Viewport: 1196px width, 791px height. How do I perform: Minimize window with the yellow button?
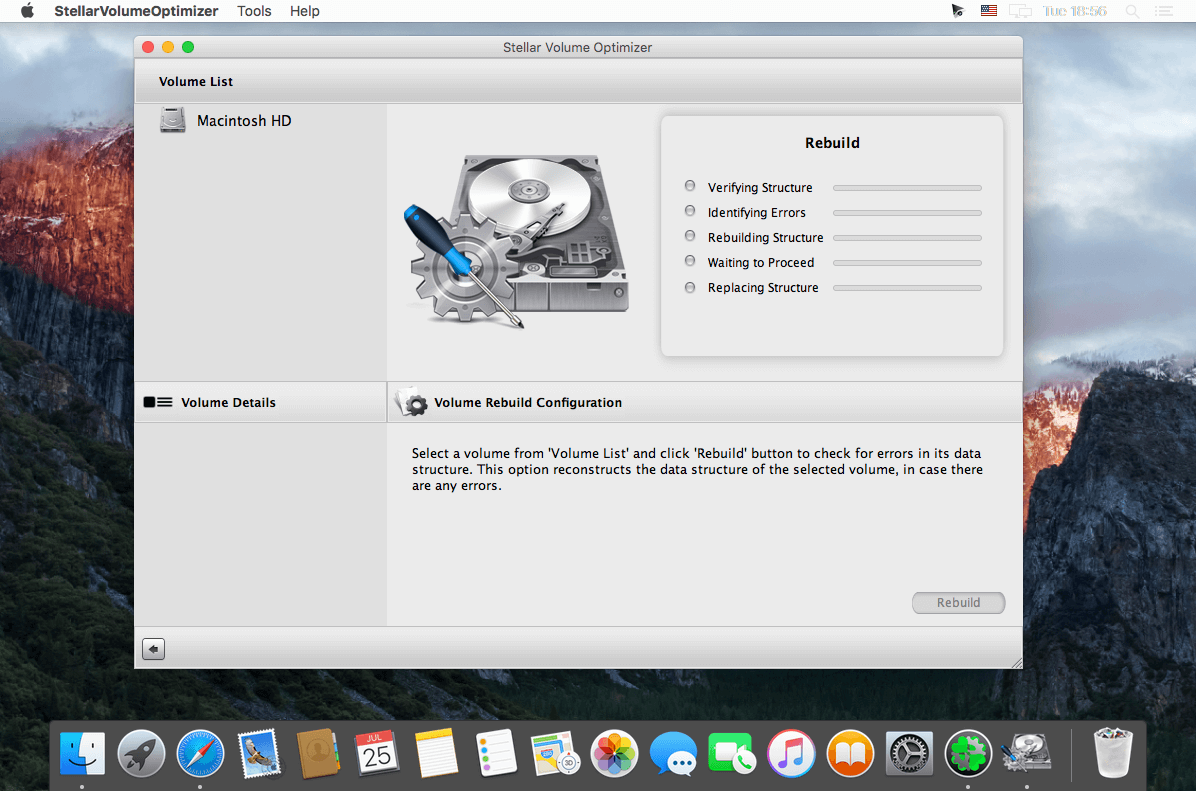(168, 47)
